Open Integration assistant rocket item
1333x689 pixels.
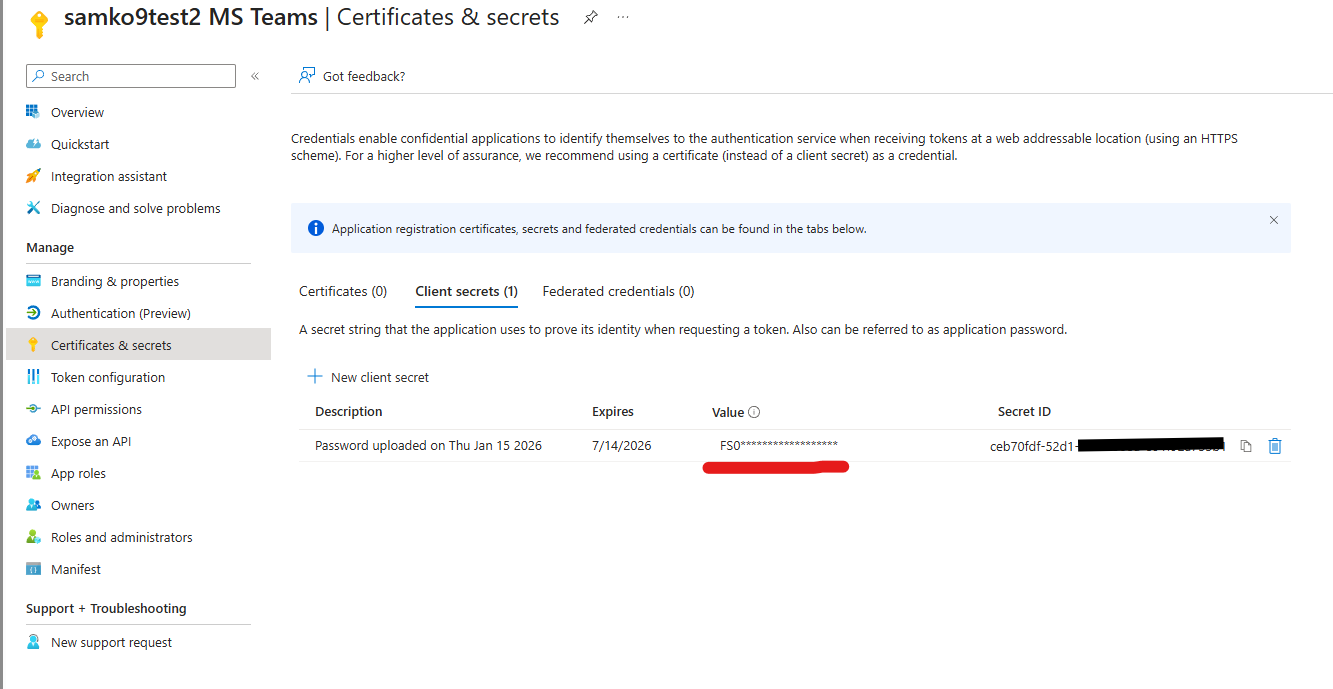(x=108, y=176)
